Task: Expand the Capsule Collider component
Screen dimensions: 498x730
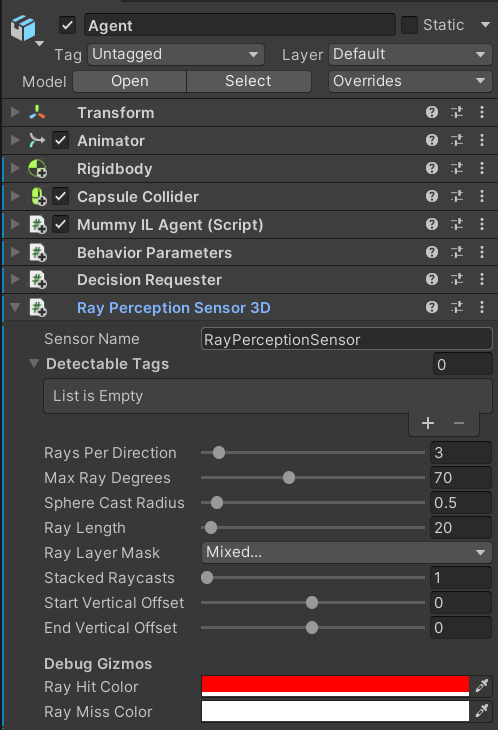Action: click(x=15, y=196)
